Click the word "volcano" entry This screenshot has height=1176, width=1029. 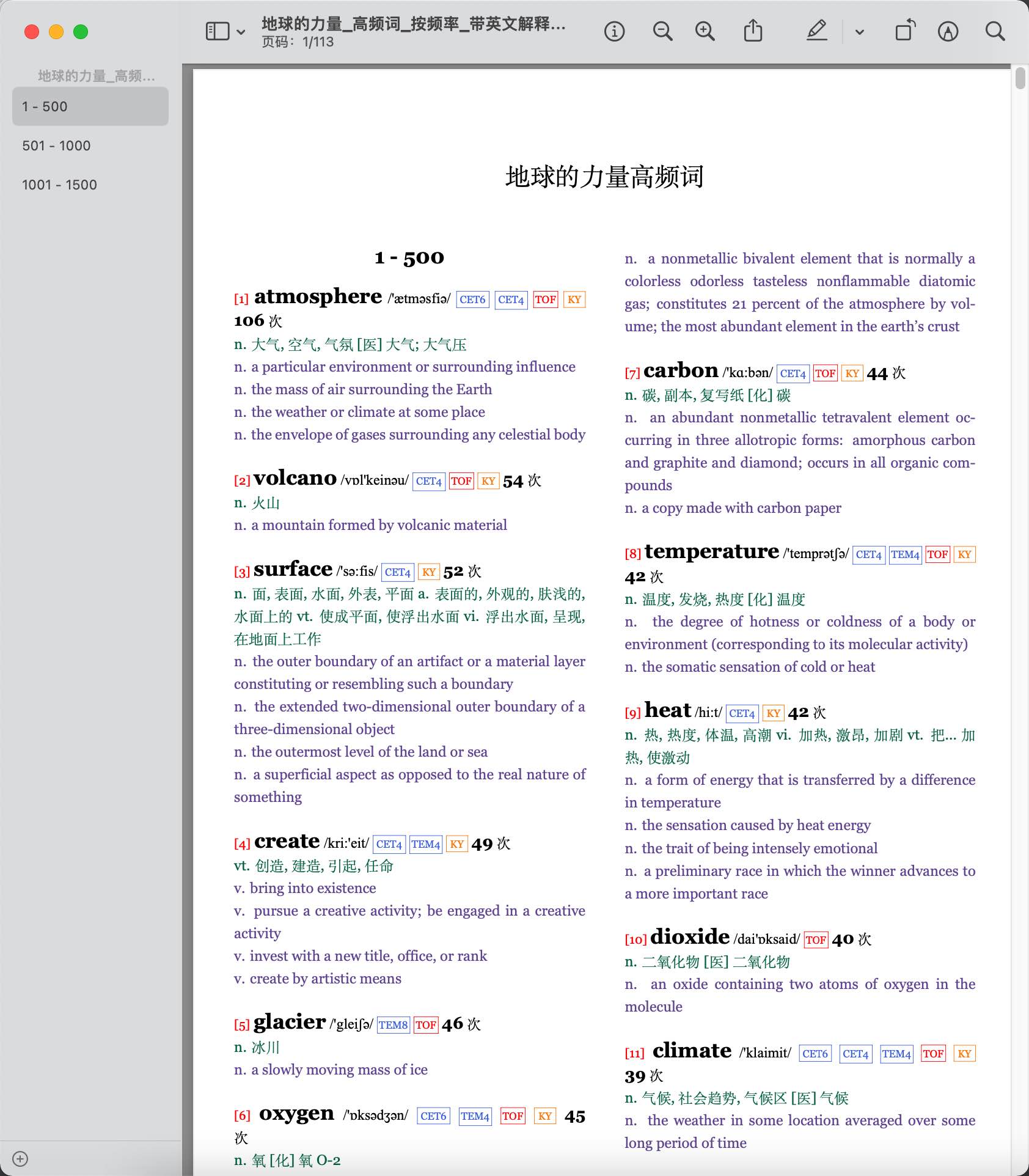295,478
